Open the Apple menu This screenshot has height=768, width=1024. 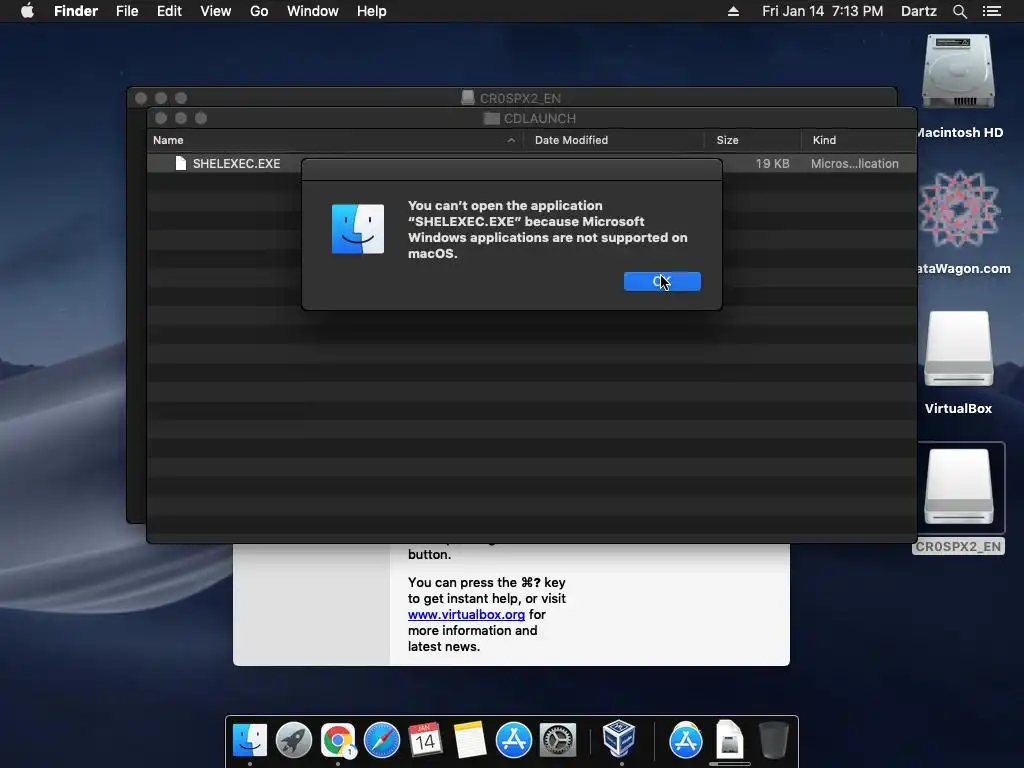click(x=27, y=11)
